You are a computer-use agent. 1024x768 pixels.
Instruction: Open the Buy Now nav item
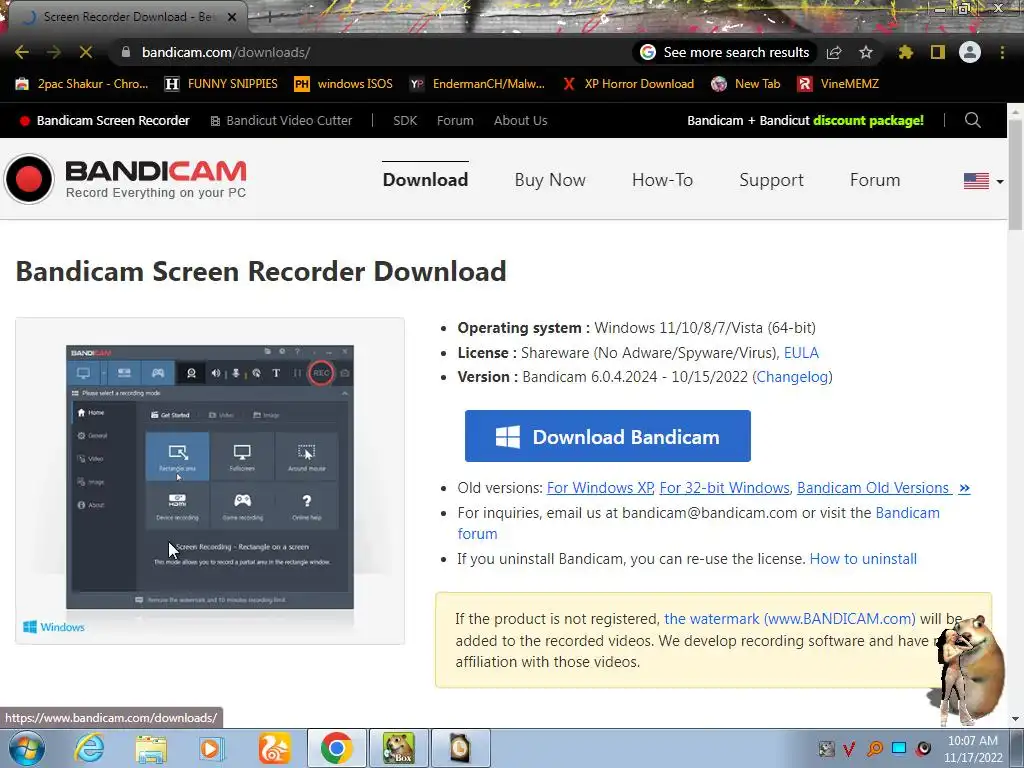click(x=550, y=180)
